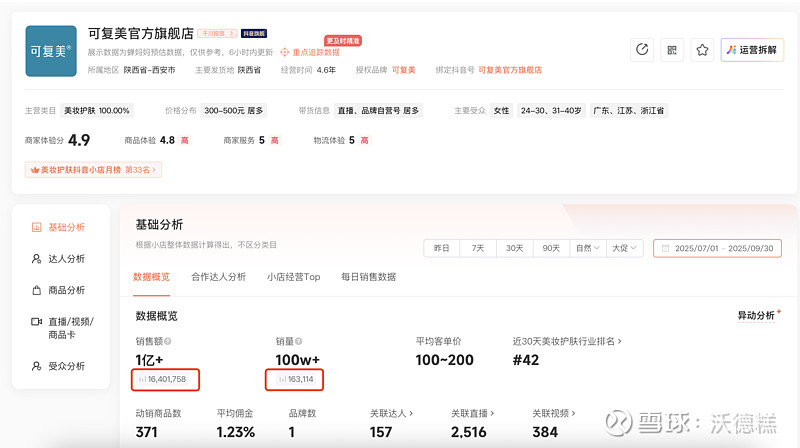The image size is (800, 448).
Task: Click video camera icon beside 直播/视频
Action: [x=36, y=321]
